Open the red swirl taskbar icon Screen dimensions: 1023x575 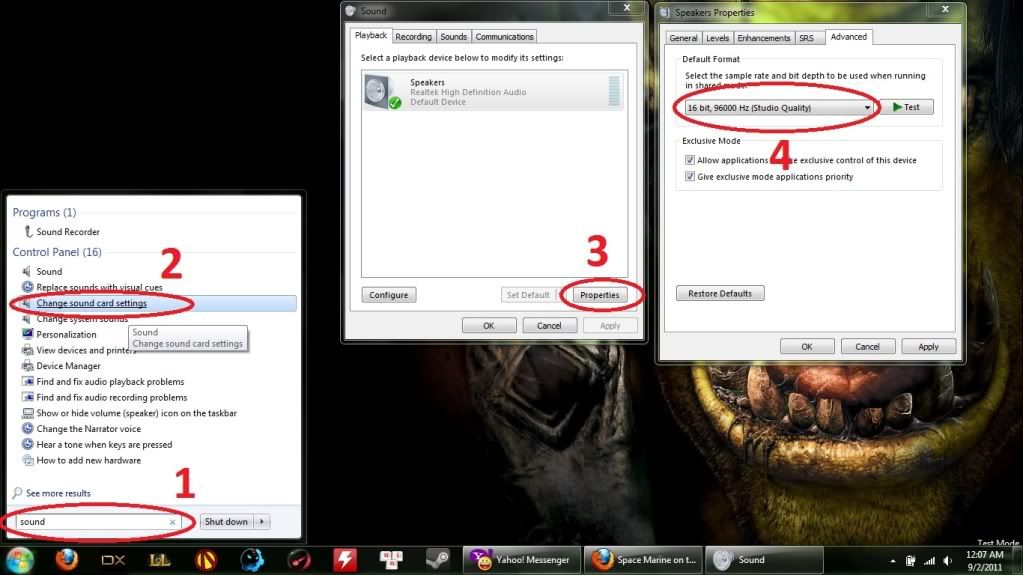pyautogui.click(x=299, y=559)
